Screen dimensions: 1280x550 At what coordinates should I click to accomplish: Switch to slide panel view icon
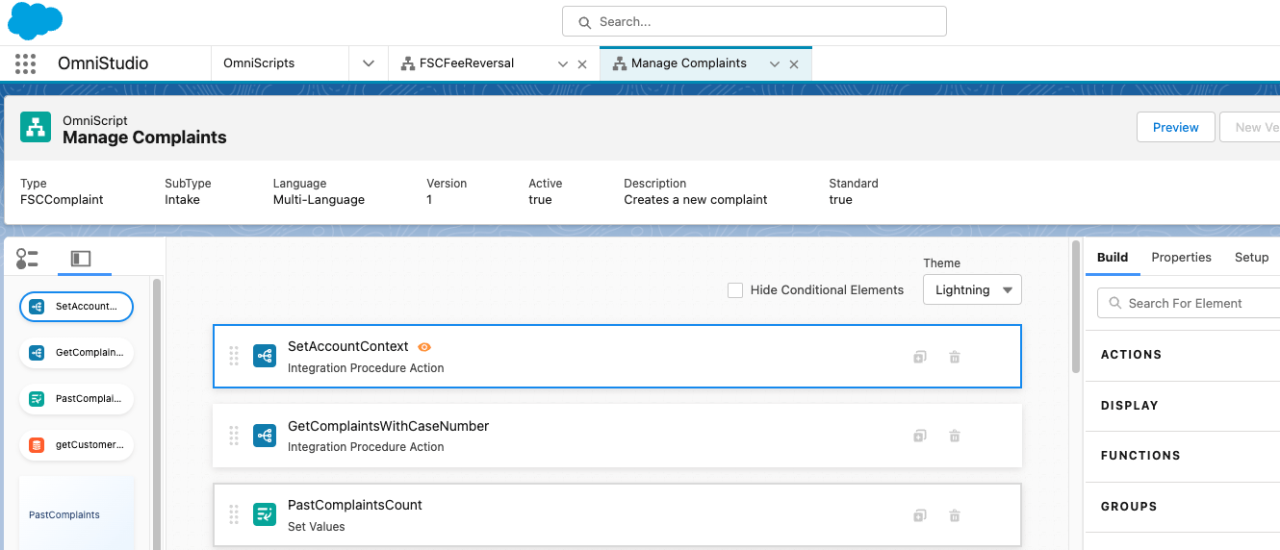click(81, 259)
